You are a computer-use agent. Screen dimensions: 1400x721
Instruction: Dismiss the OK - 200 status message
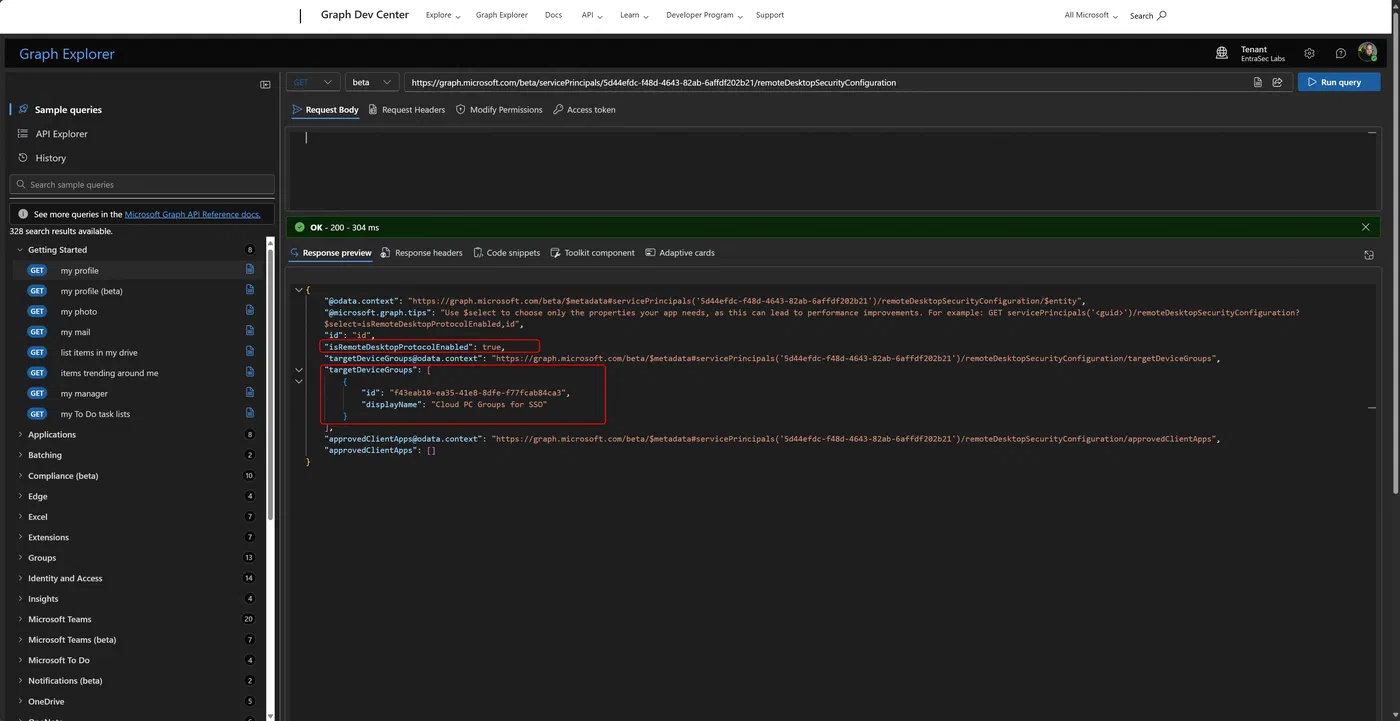click(1366, 227)
